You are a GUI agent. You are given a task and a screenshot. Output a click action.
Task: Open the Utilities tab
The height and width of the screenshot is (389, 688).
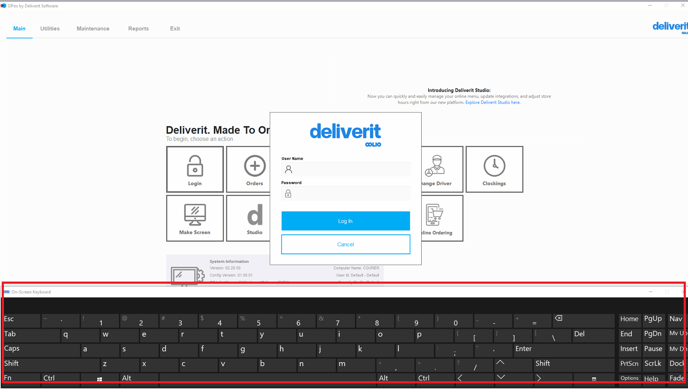(50, 29)
